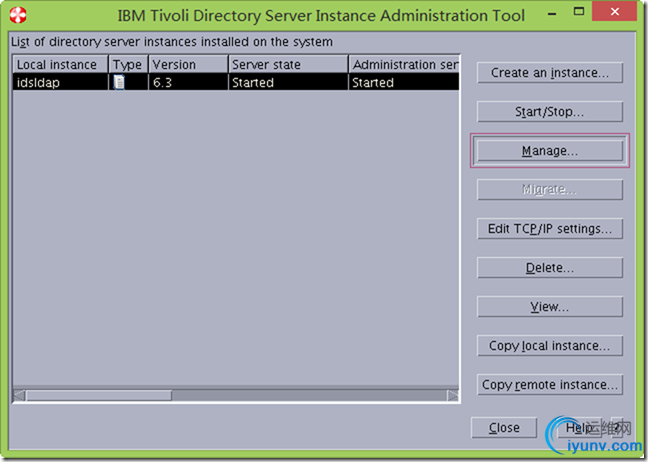Click the Local instance column header
Viewport: 648px width, 462px height.
(60, 64)
